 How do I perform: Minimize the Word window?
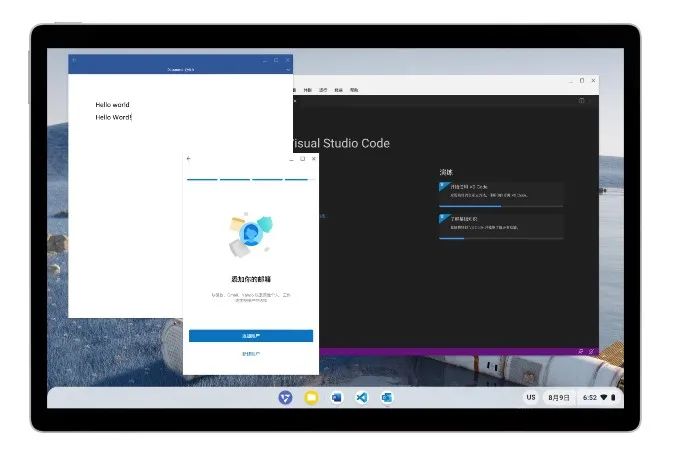pos(265,61)
